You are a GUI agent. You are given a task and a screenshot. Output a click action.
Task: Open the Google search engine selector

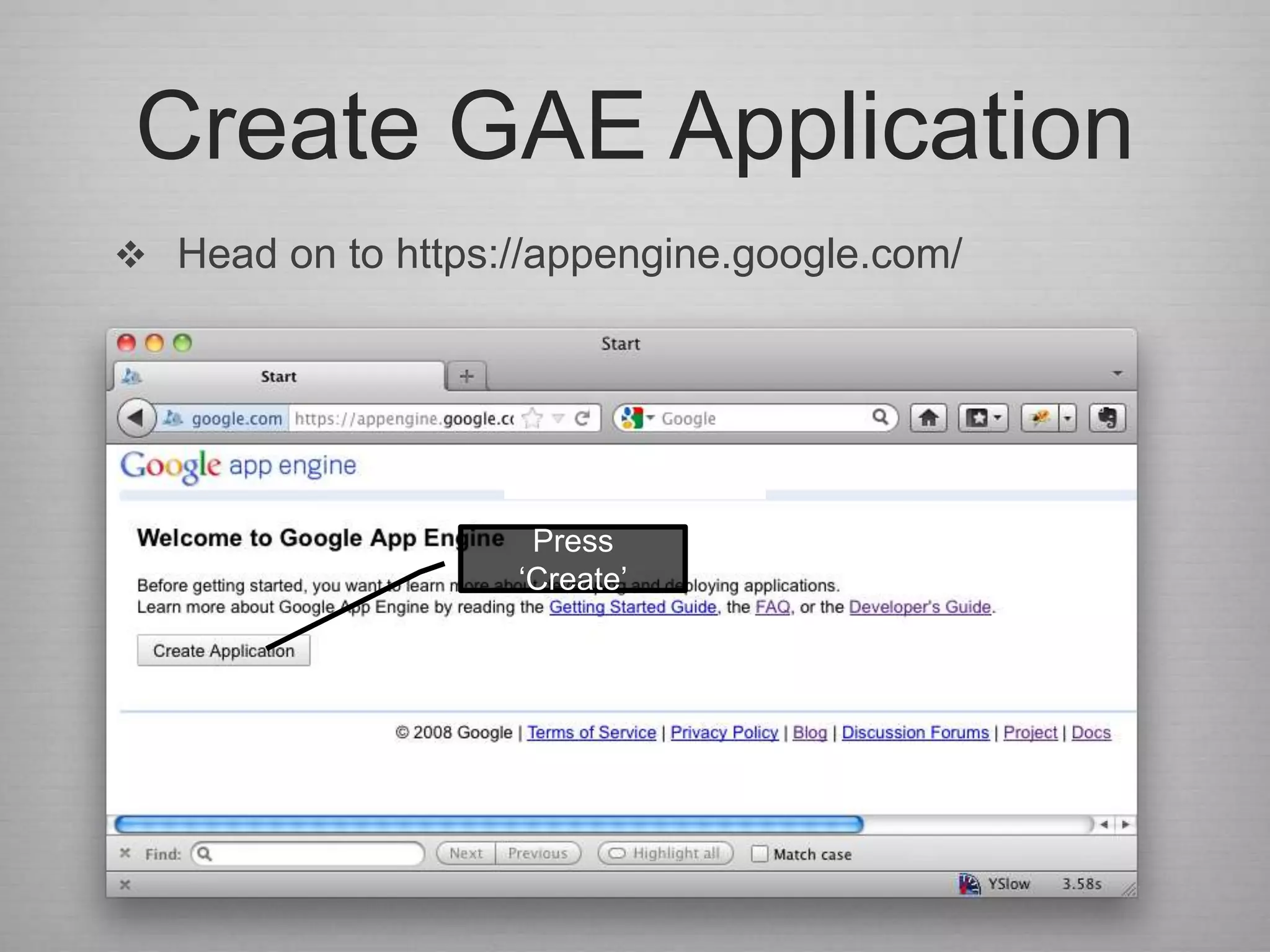(637, 418)
